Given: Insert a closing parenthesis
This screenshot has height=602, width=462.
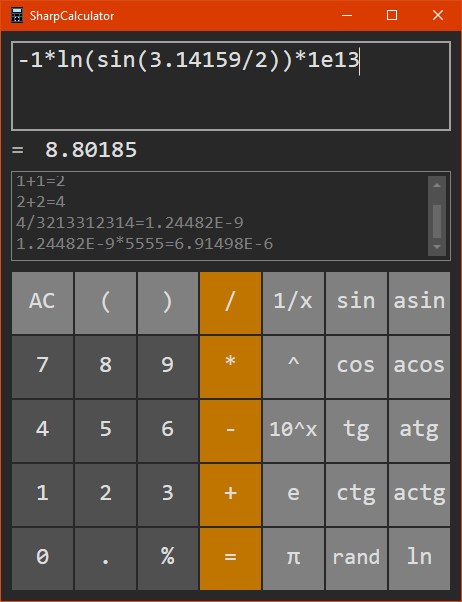Looking at the screenshot, I should pos(168,303).
